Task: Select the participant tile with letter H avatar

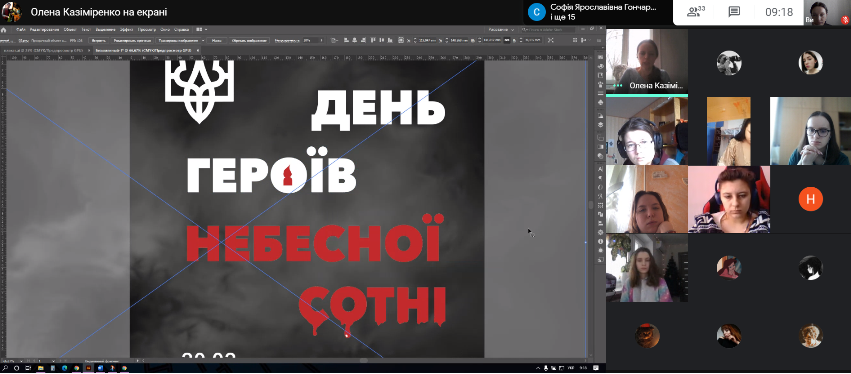Action: [810, 199]
